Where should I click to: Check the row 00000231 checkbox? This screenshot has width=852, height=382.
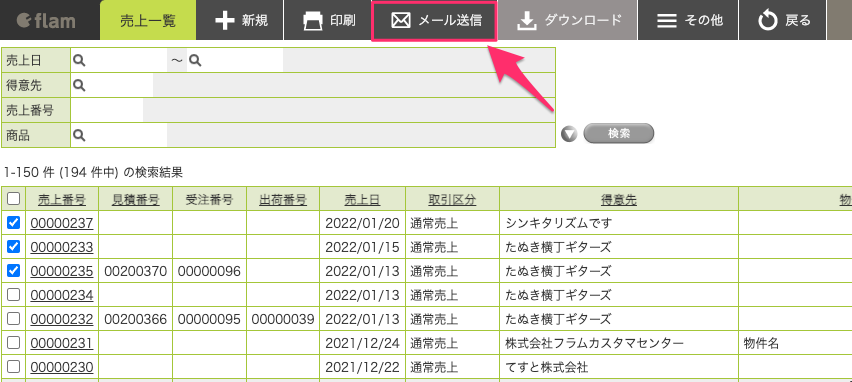[x=14, y=342]
